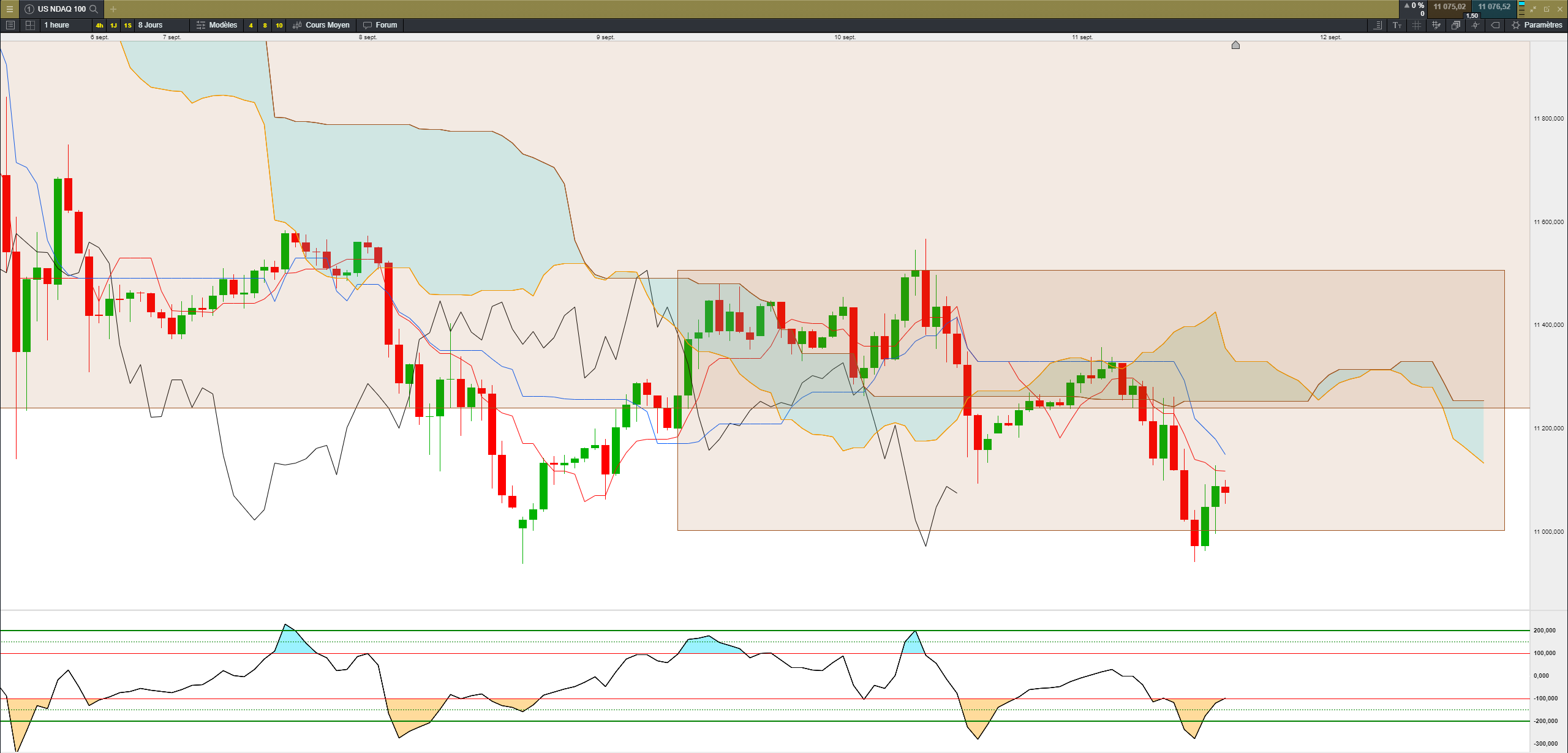Click the search magnifier beside US NDAQ 100

coord(94,9)
